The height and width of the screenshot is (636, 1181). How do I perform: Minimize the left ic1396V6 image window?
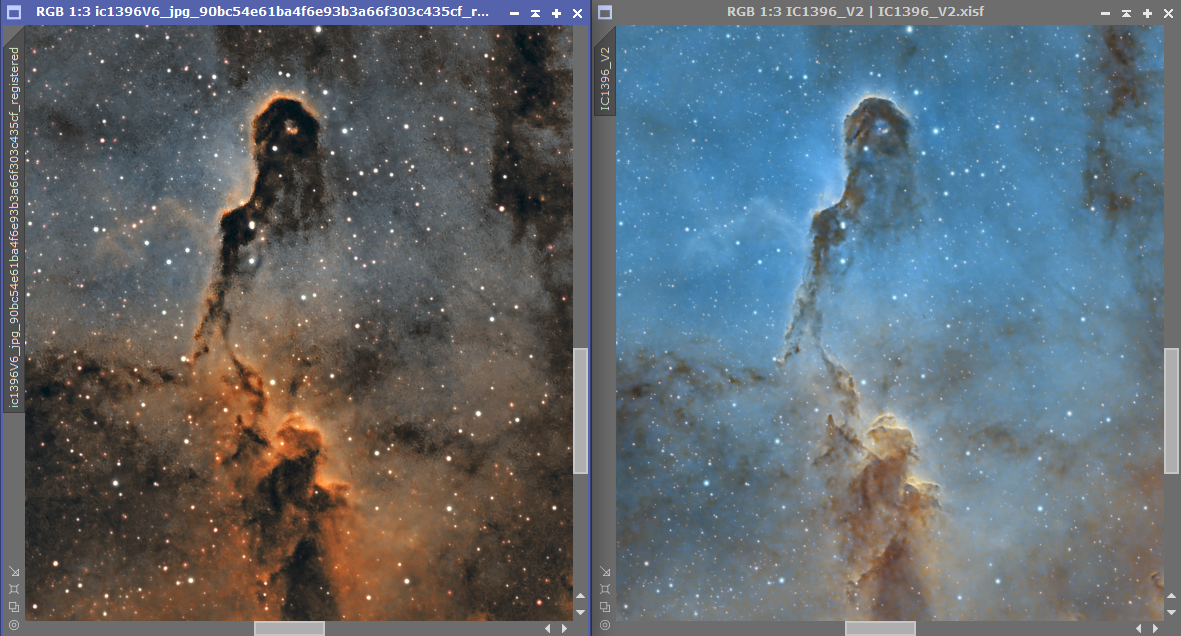click(x=514, y=13)
